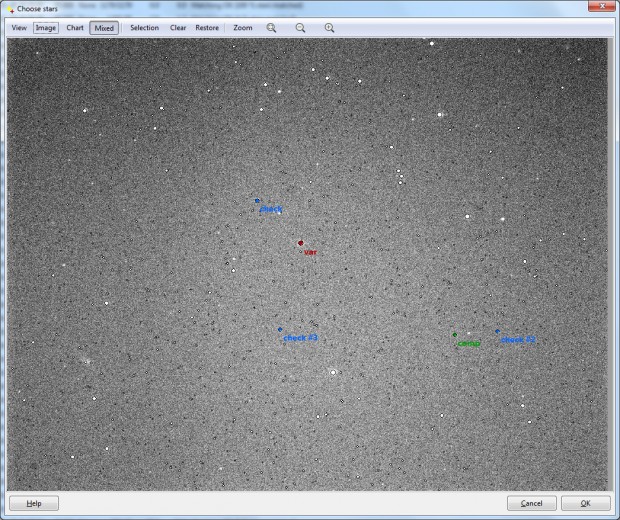Click the zoom-to-fit magnifier icon
Screen dimensions: 620x520
click(271, 28)
